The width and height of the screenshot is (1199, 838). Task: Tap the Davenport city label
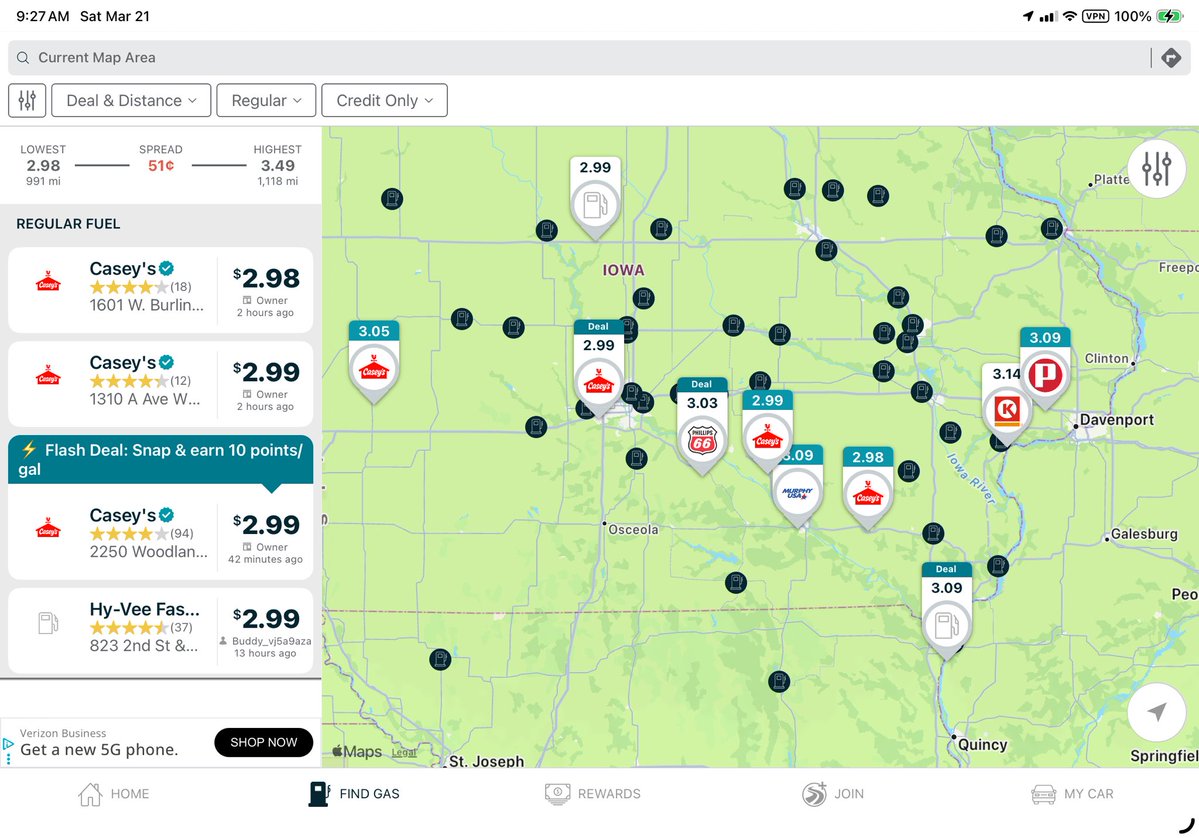pos(1116,420)
